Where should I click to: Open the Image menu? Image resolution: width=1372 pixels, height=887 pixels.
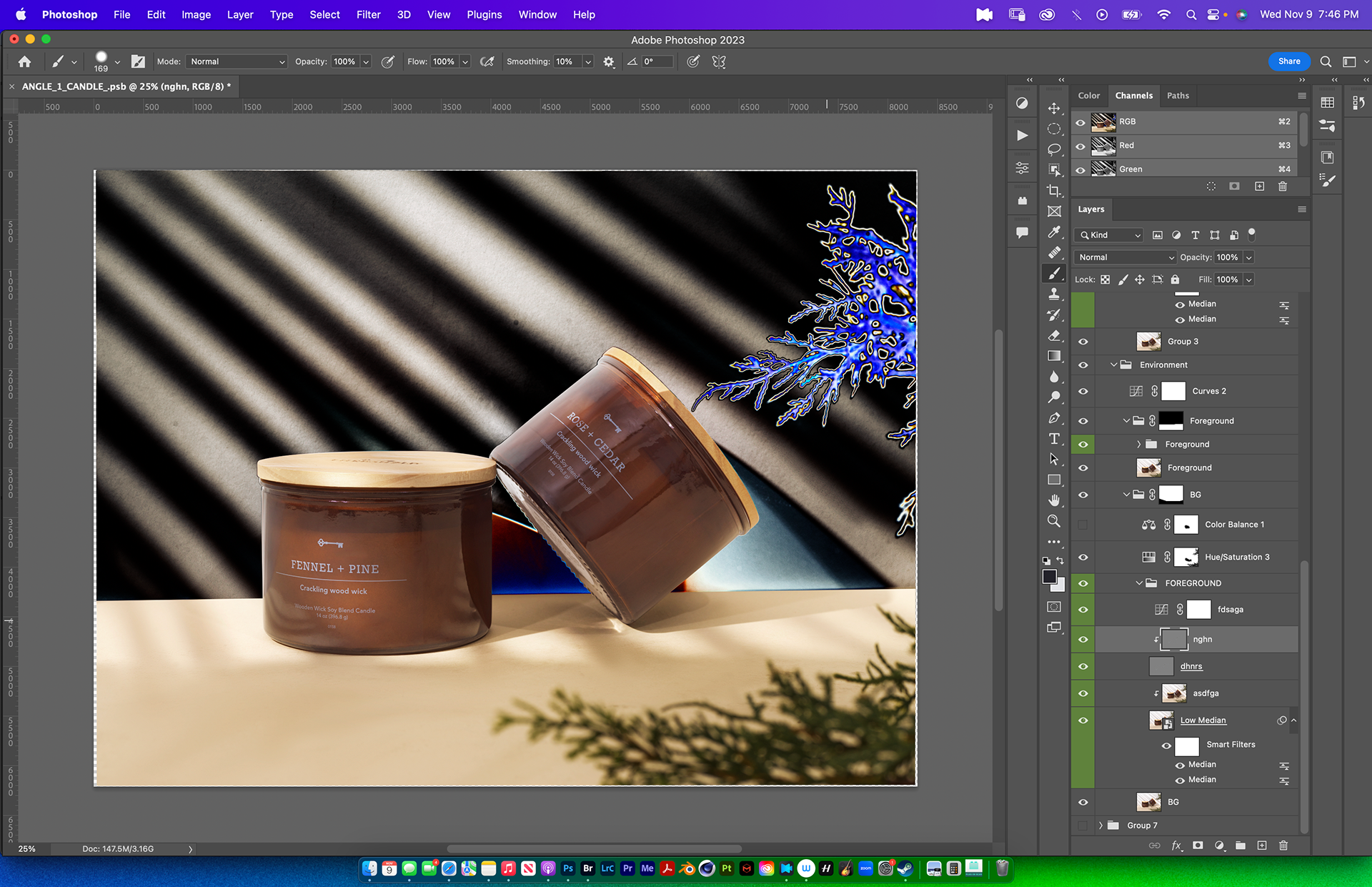(x=196, y=14)
